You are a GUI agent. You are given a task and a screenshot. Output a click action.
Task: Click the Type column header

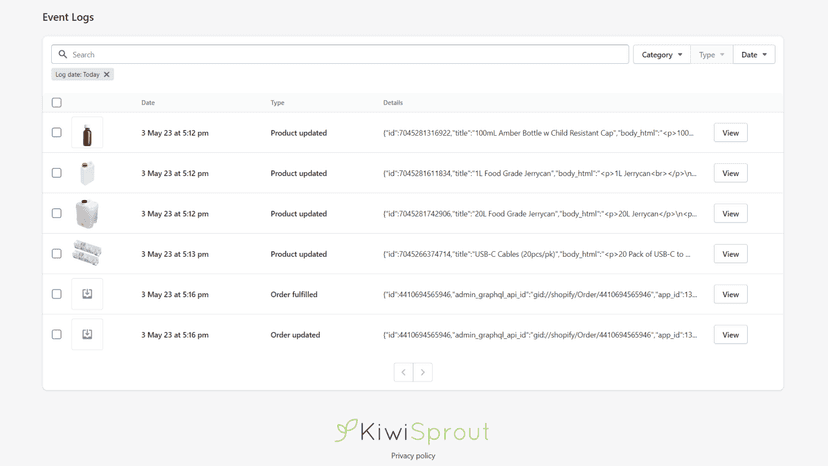click(277, 102)
